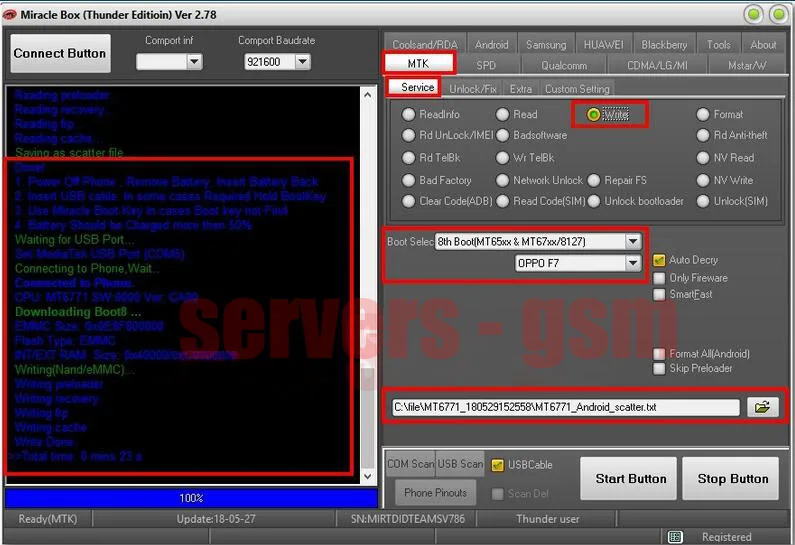Click the Connect Button
The width and height of the screenshot is (795, 545).
(x=60, y=53)
